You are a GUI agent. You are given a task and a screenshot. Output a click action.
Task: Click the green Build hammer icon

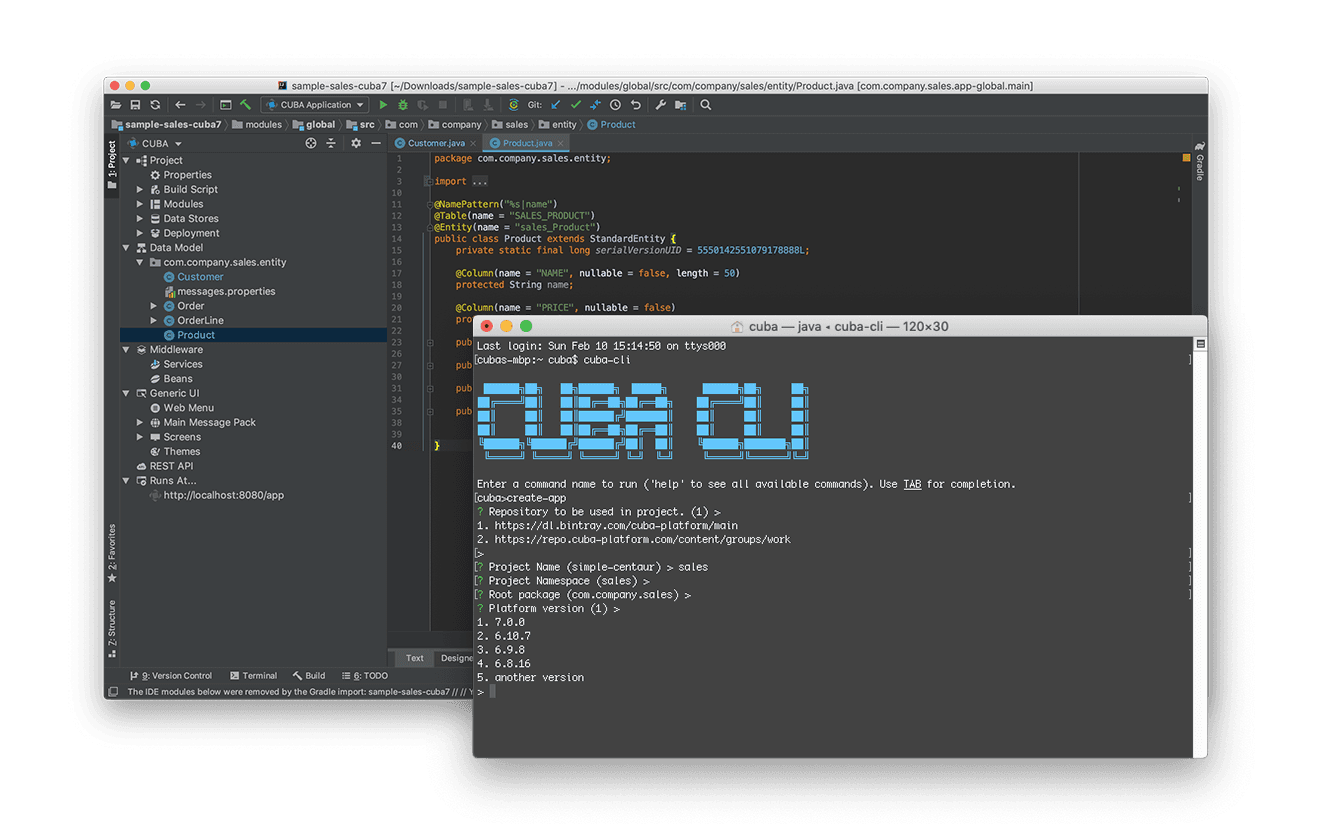[x=245, y=105]
